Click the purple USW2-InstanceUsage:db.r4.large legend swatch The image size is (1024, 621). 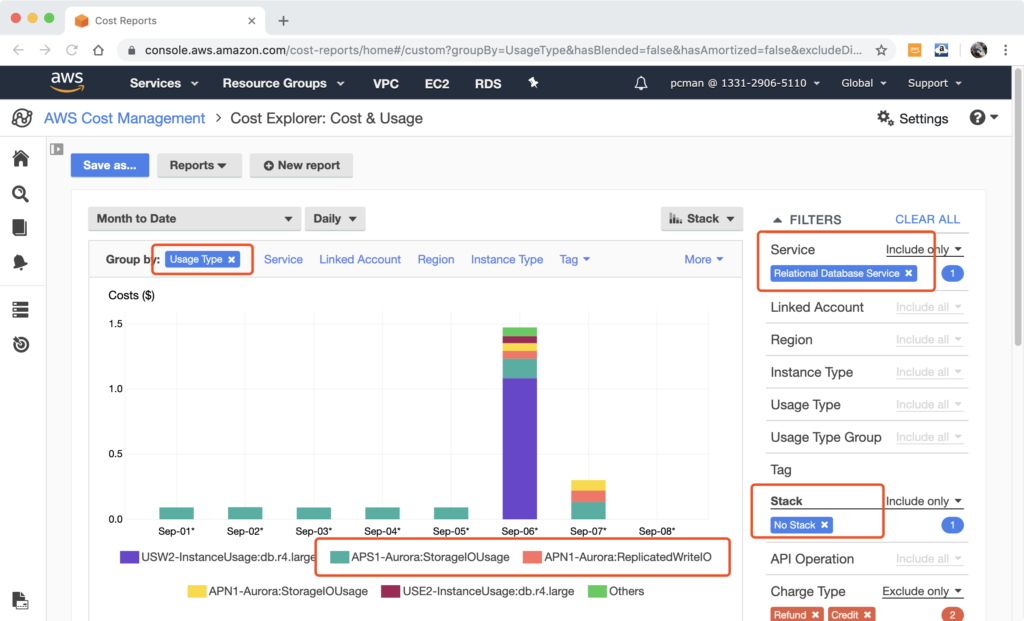[129, 557]
